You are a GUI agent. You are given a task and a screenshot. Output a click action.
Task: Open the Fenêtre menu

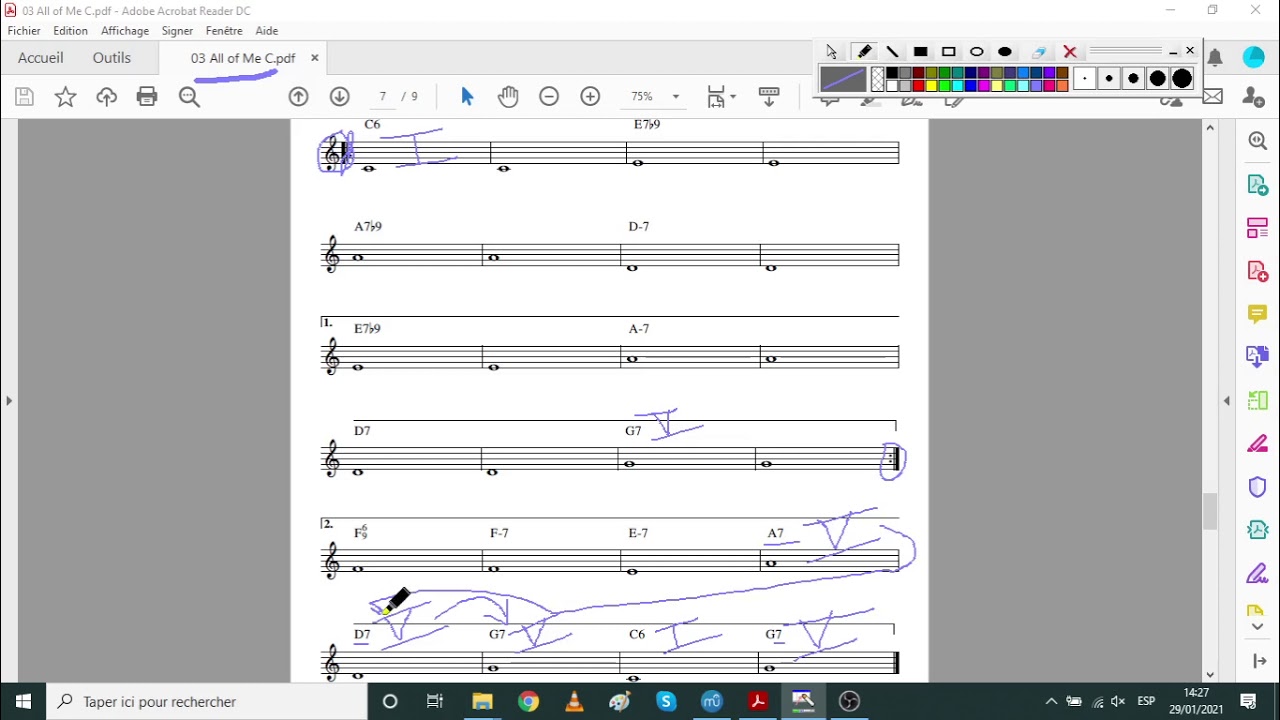[x=224, y=31]
